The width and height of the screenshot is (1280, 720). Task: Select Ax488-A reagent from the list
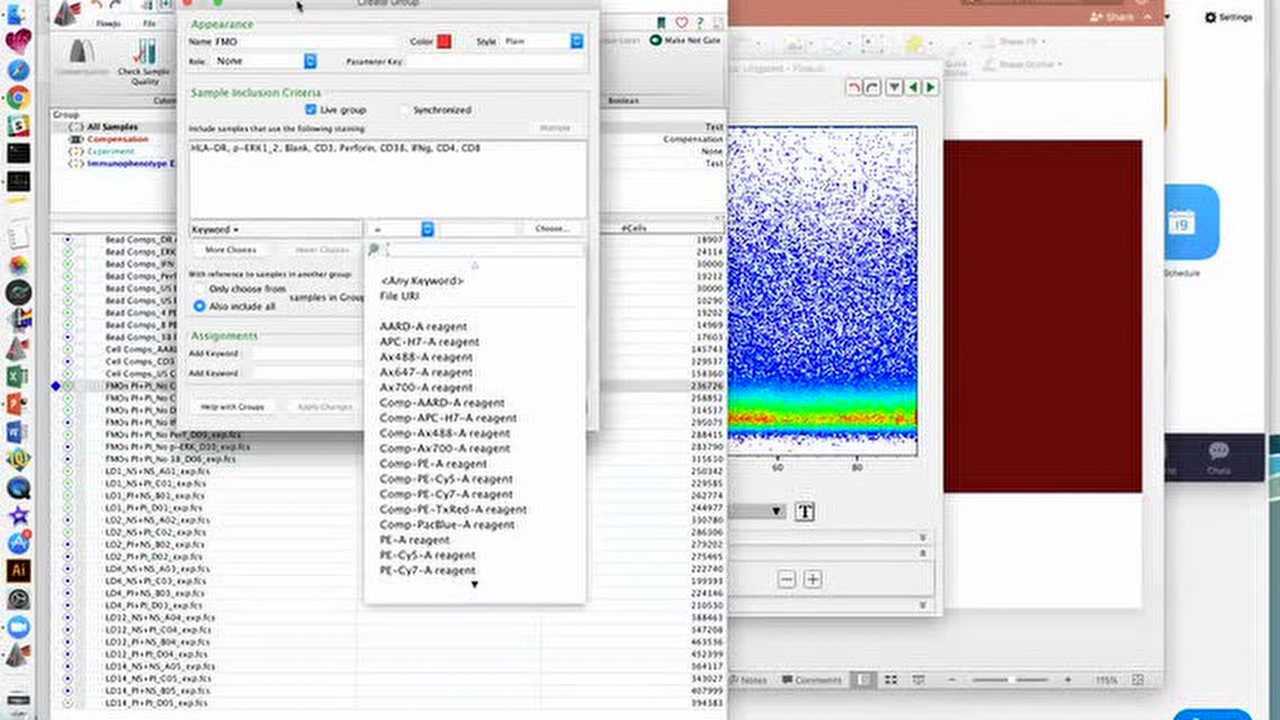[426, 357]
